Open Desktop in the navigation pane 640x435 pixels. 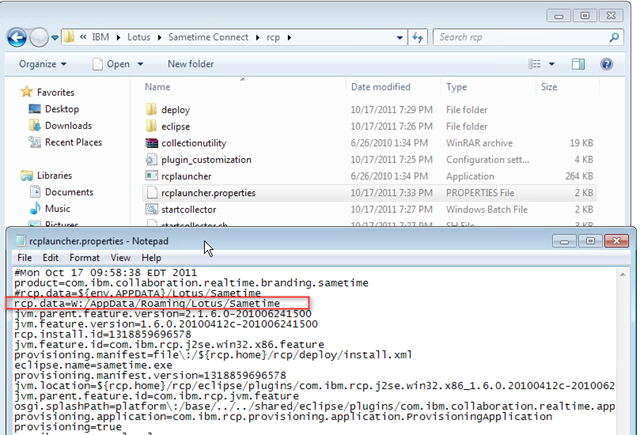(62, 109)
